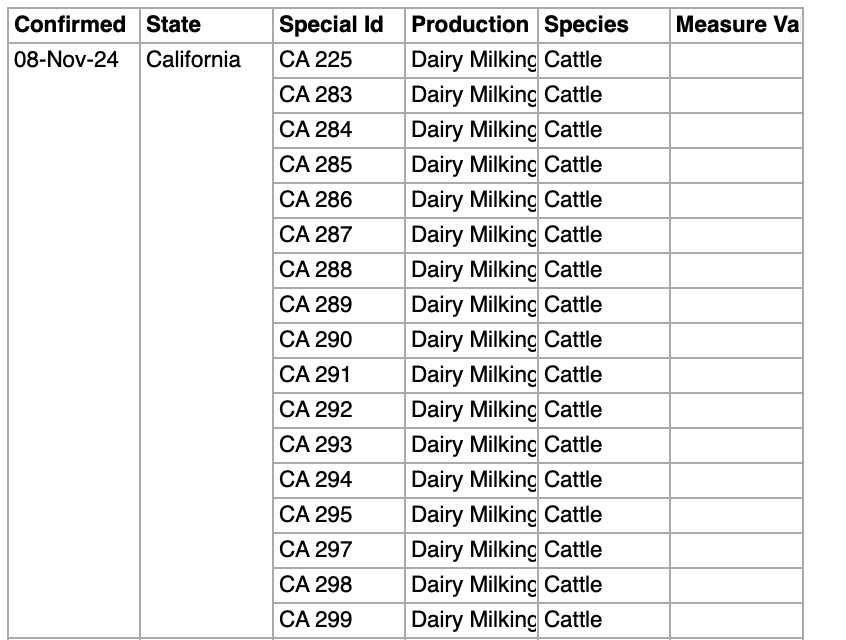Click the truncated Measure column header
The image size is (846, 640).
coord(736,25)
